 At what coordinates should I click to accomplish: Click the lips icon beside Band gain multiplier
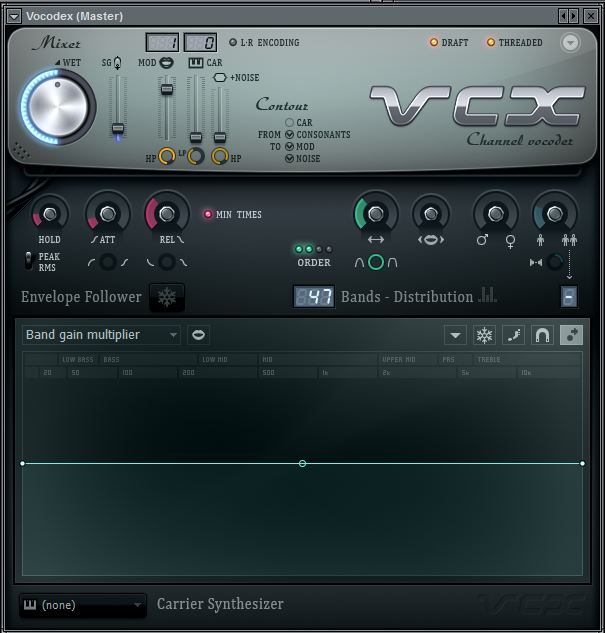pos(198,335)
